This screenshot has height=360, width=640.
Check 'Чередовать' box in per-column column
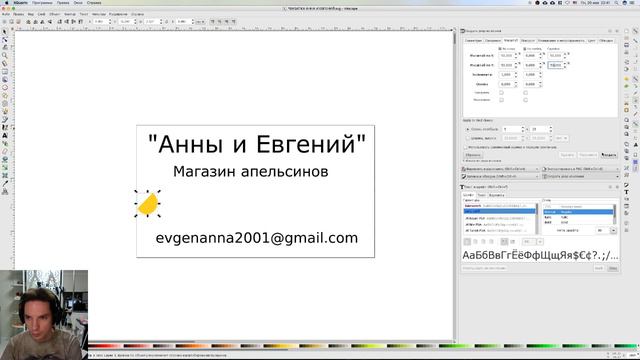click(x=525, y=93)
